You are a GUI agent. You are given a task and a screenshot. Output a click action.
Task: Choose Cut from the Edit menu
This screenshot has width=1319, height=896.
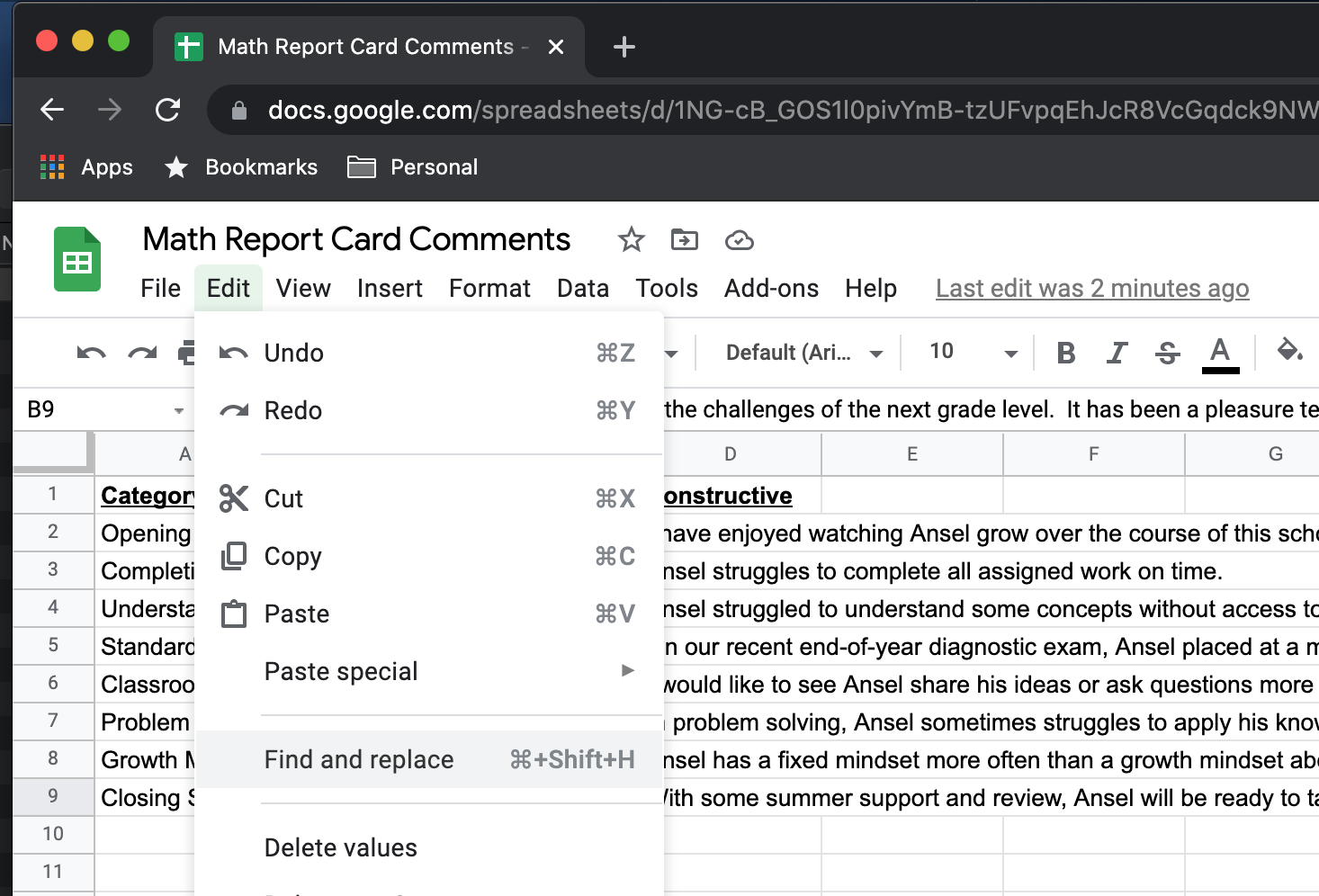point(429,498)
